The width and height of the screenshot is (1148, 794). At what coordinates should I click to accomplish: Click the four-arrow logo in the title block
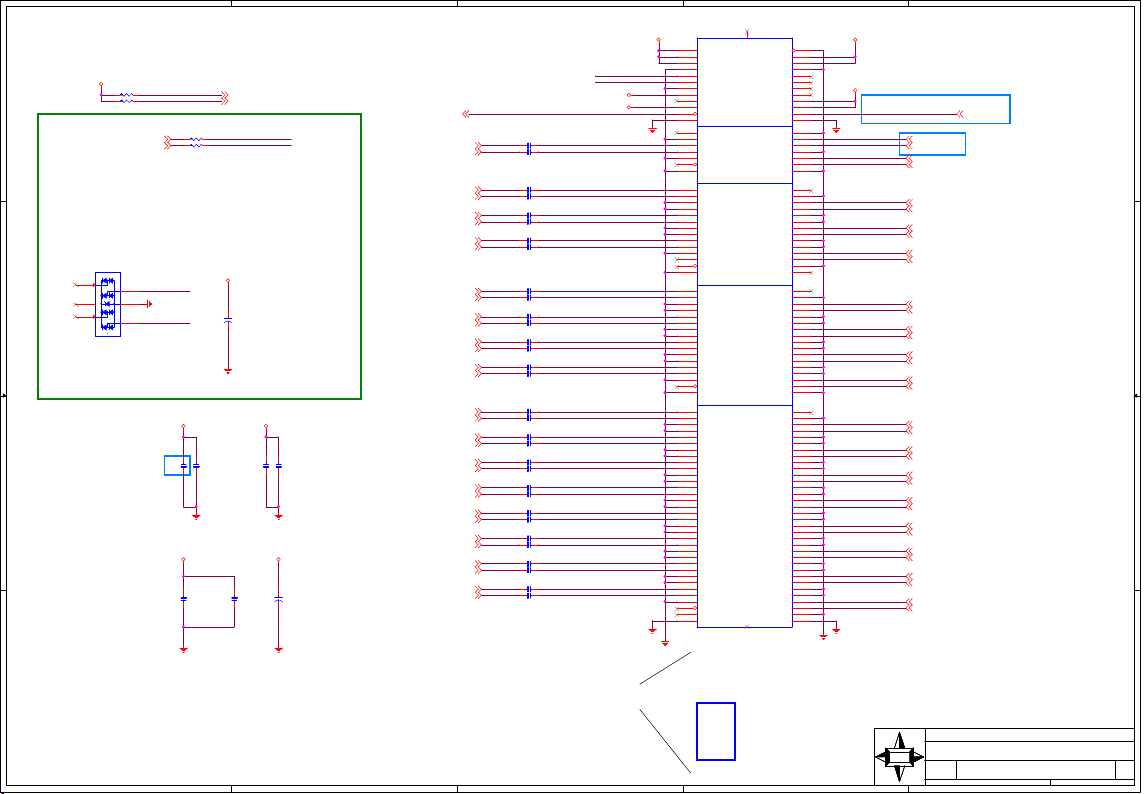click(900, 757)
